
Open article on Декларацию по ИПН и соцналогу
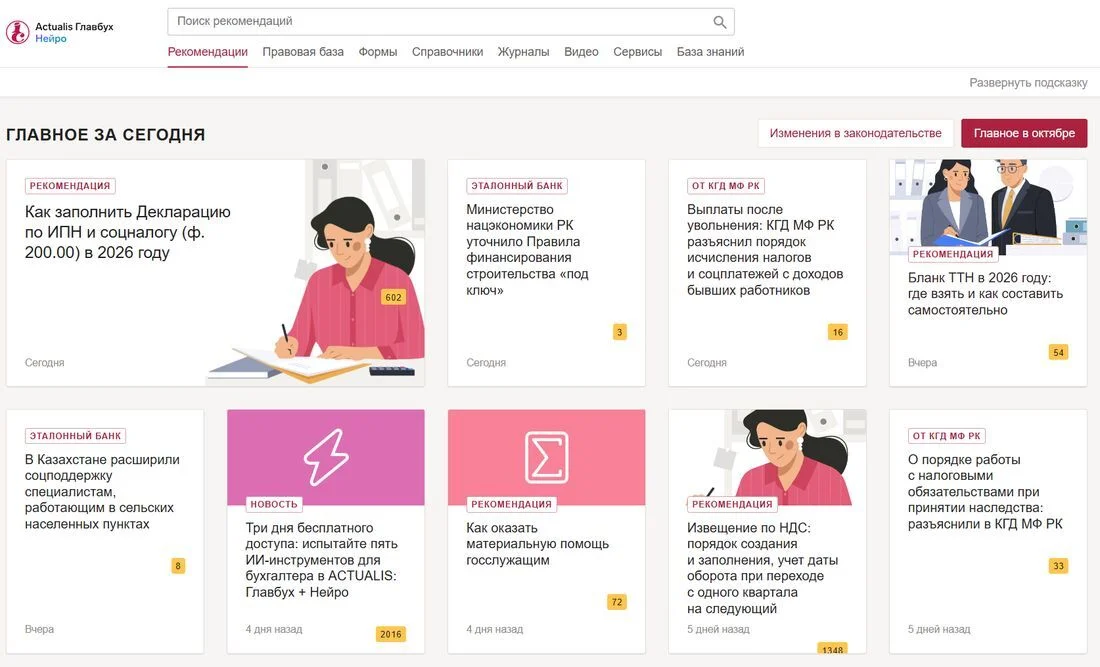128,232
